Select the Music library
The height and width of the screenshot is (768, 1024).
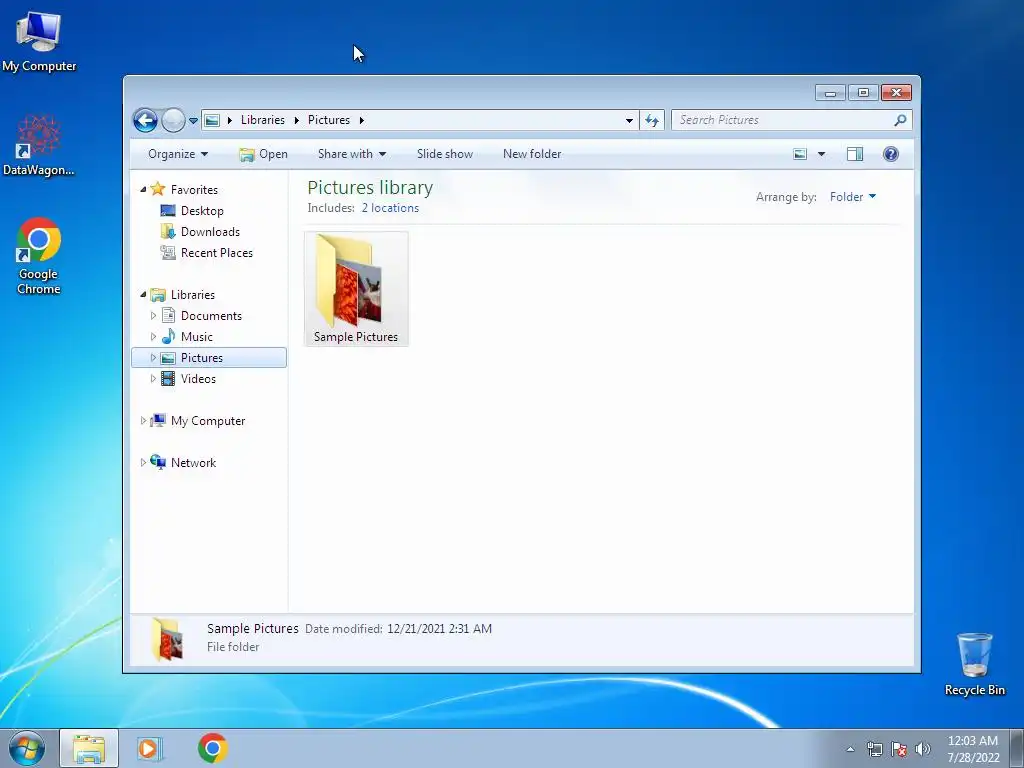197,337
